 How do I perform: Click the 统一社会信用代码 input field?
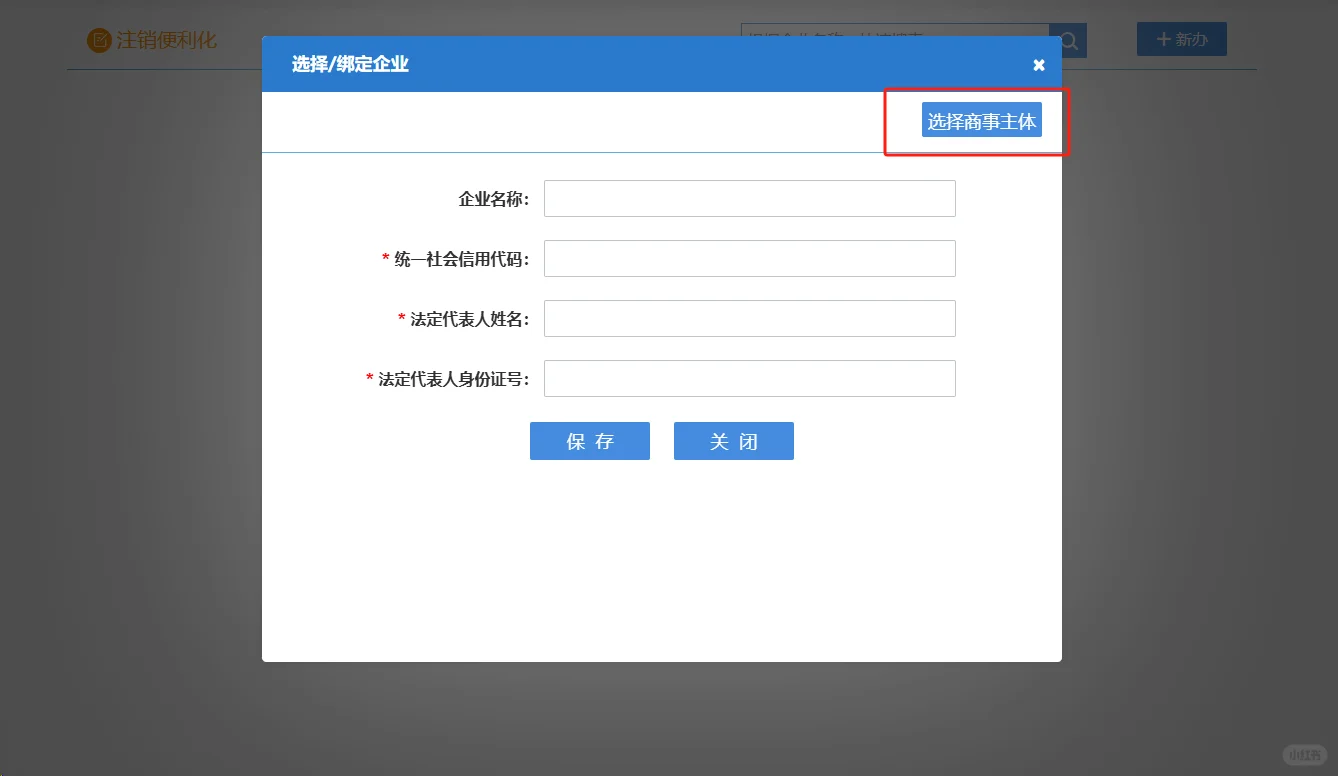pyautogui.click(x=749, y=258)
